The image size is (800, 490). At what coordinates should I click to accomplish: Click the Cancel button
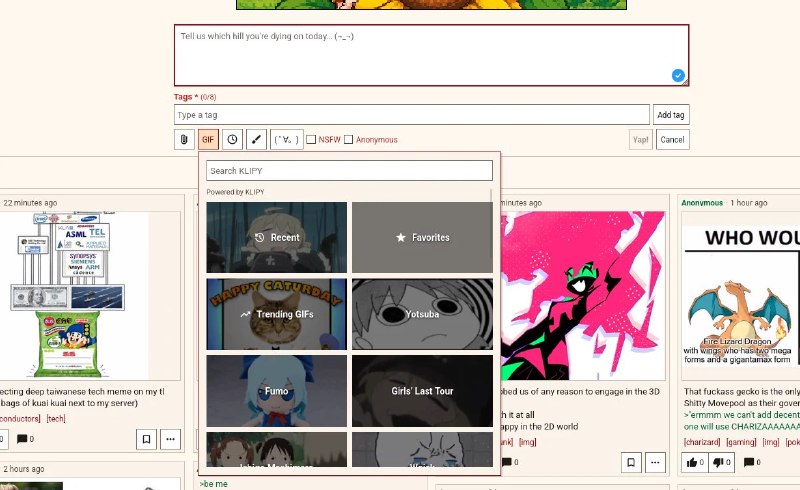[x=672, y=139]
